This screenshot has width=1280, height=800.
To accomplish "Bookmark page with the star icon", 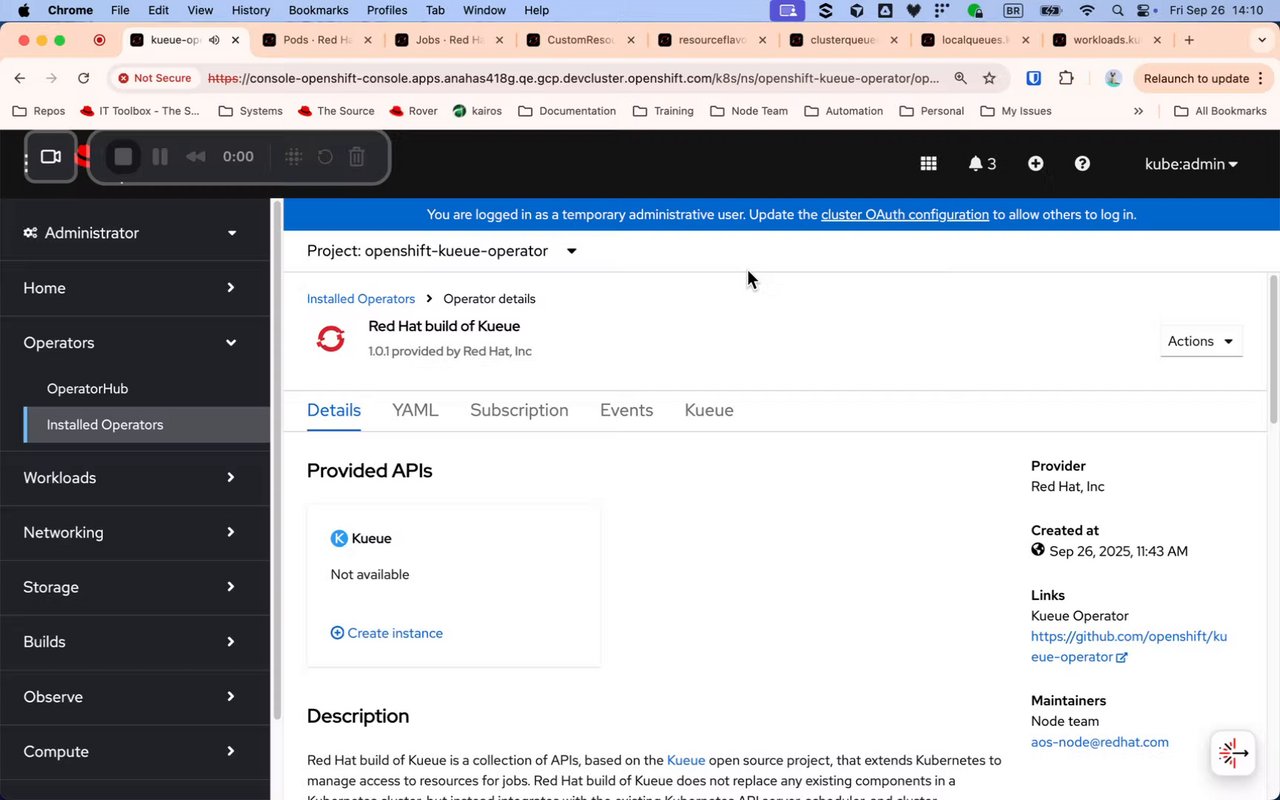I will (x=989, y=78).
